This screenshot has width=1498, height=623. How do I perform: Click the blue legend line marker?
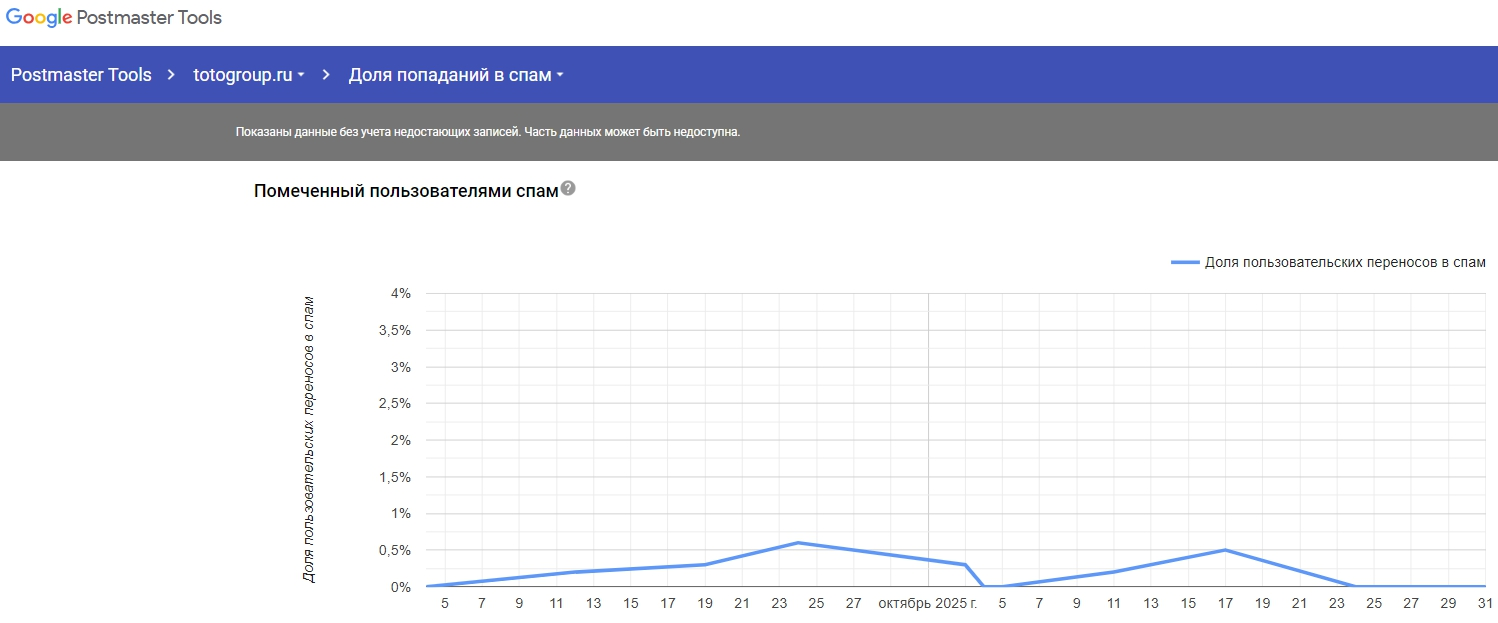(1184, 262)
